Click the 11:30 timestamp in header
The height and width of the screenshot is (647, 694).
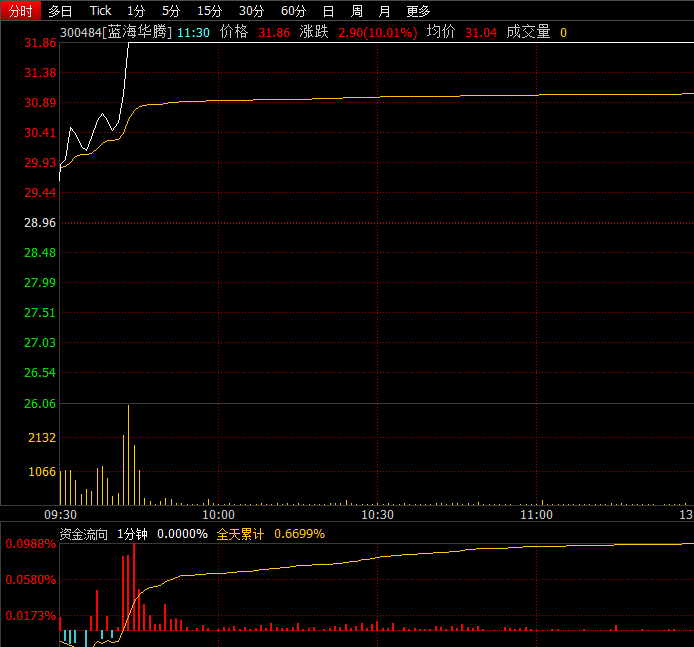[193, 32]
